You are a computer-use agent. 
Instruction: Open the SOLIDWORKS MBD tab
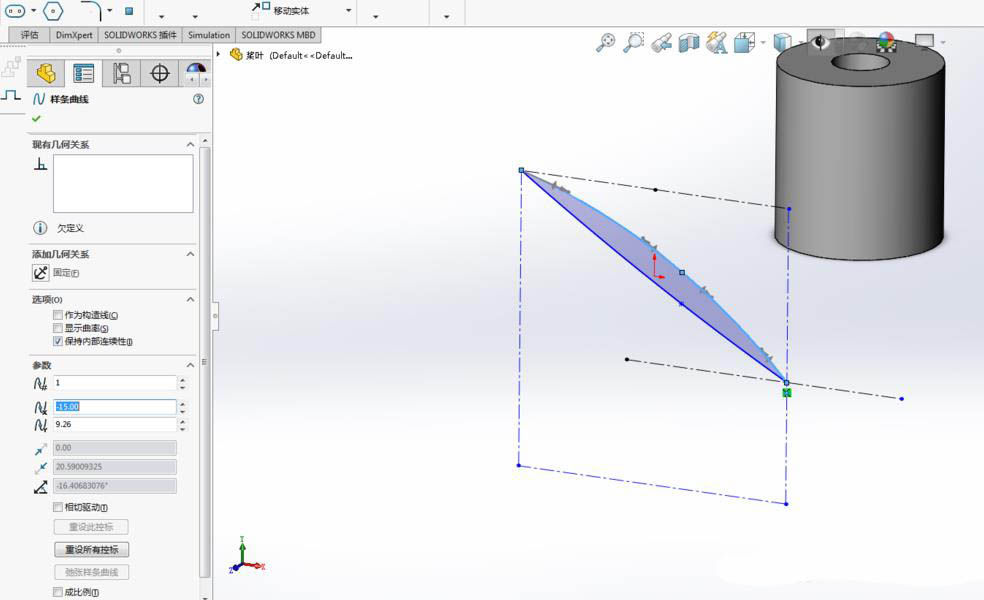(x=278, y=34)
